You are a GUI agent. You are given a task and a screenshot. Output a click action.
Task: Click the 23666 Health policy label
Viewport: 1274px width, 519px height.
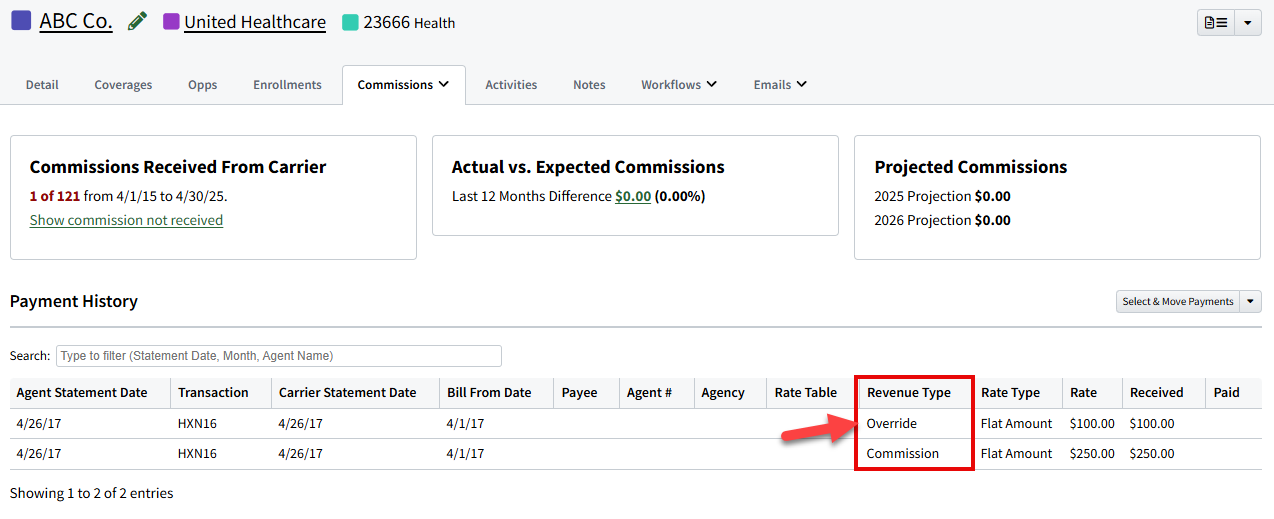point(409,22)
